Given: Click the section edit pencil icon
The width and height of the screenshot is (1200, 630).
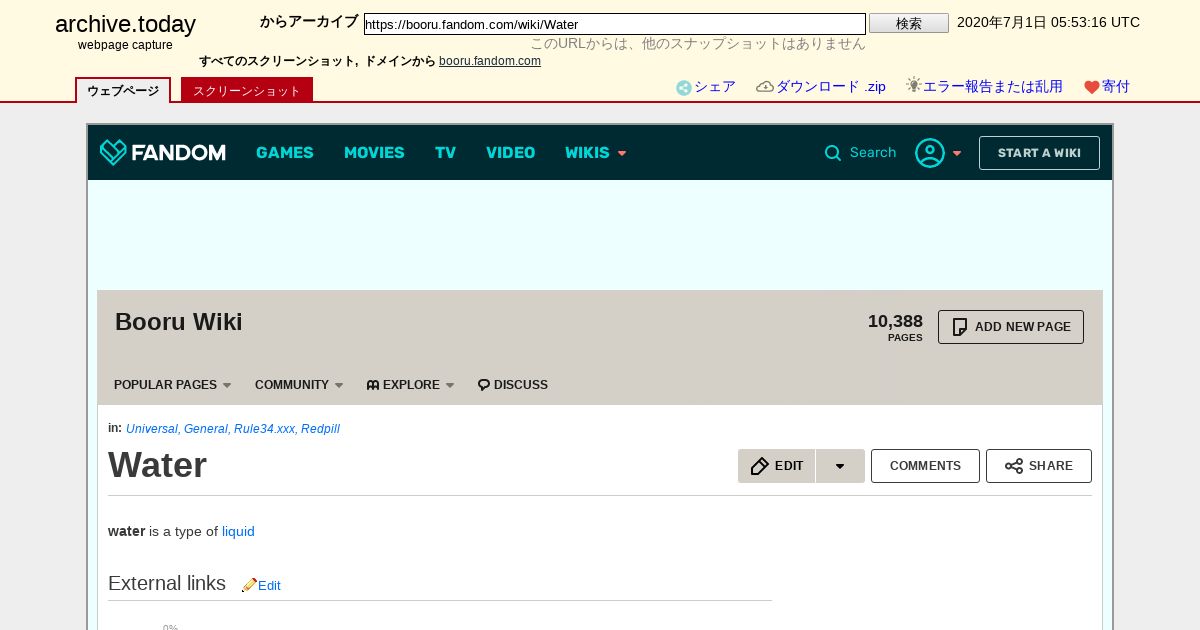Looking at the screenshot, I should [x=249, y=585].
